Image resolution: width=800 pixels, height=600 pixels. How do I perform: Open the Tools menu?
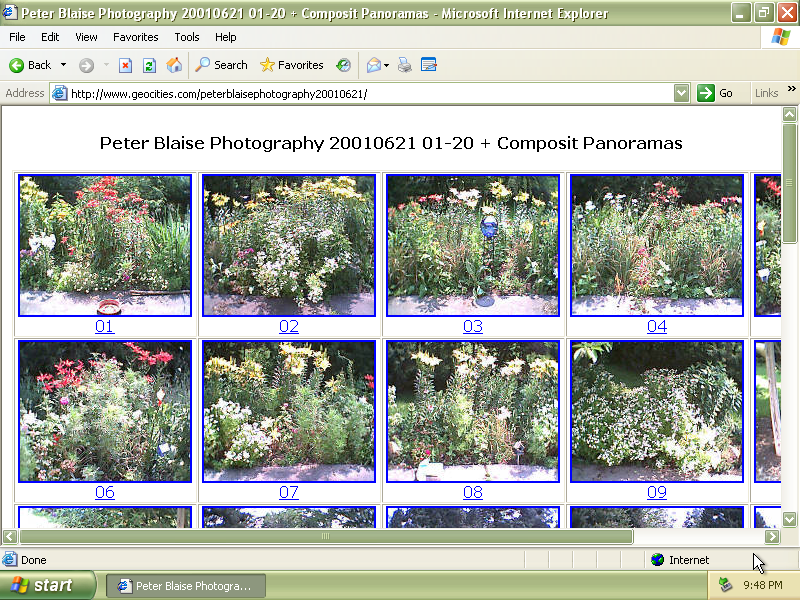pos(187,37)
